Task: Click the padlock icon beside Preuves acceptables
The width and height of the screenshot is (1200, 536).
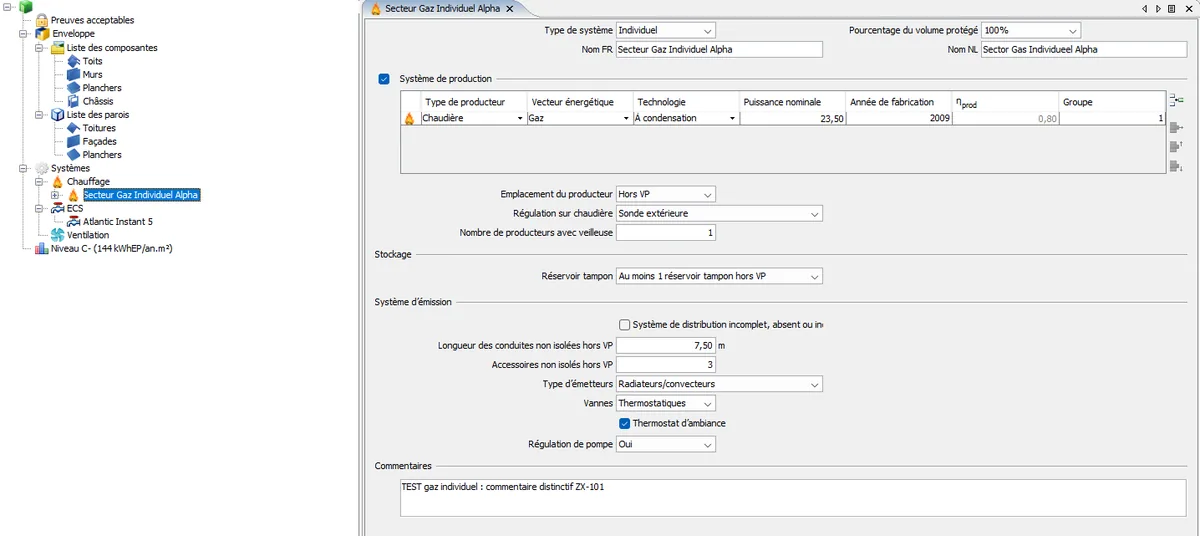Action: [x=41, y=20]
